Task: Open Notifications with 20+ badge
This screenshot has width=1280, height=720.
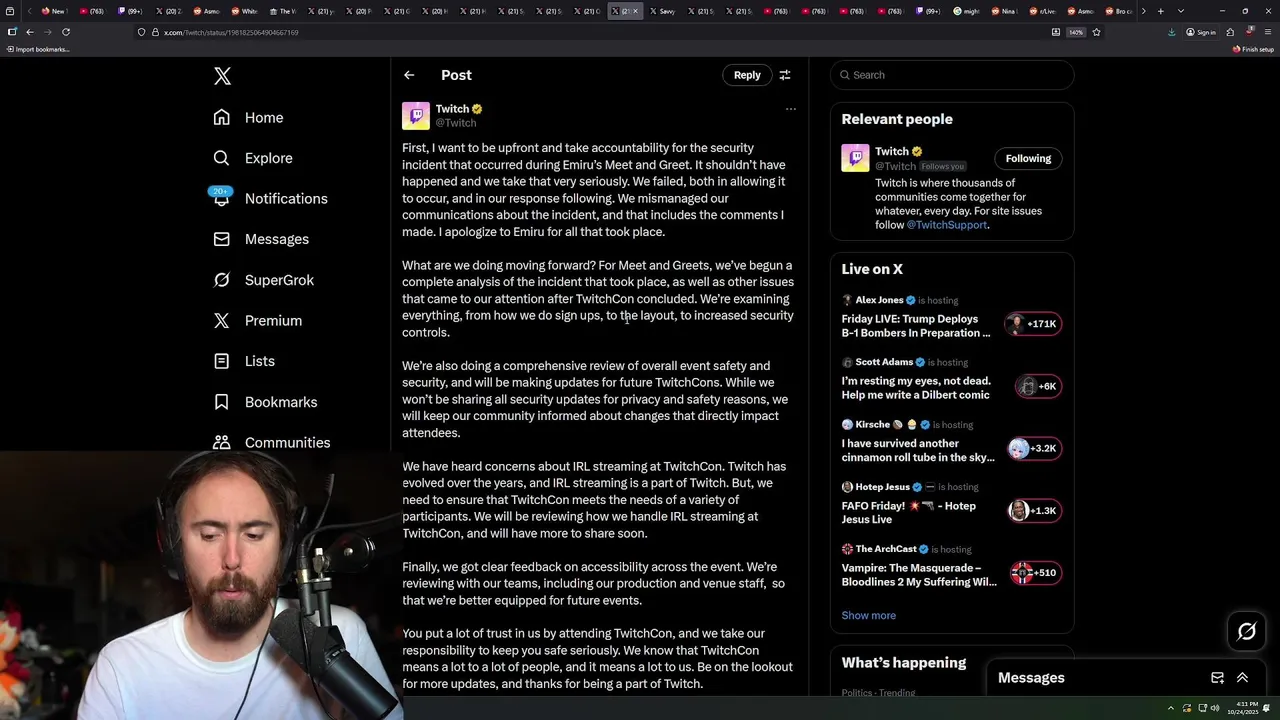Action: 270,198
